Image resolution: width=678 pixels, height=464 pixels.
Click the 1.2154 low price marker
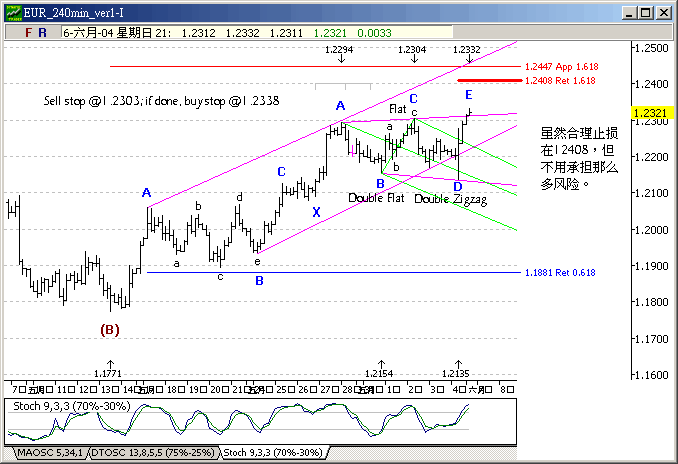(379, 373)
